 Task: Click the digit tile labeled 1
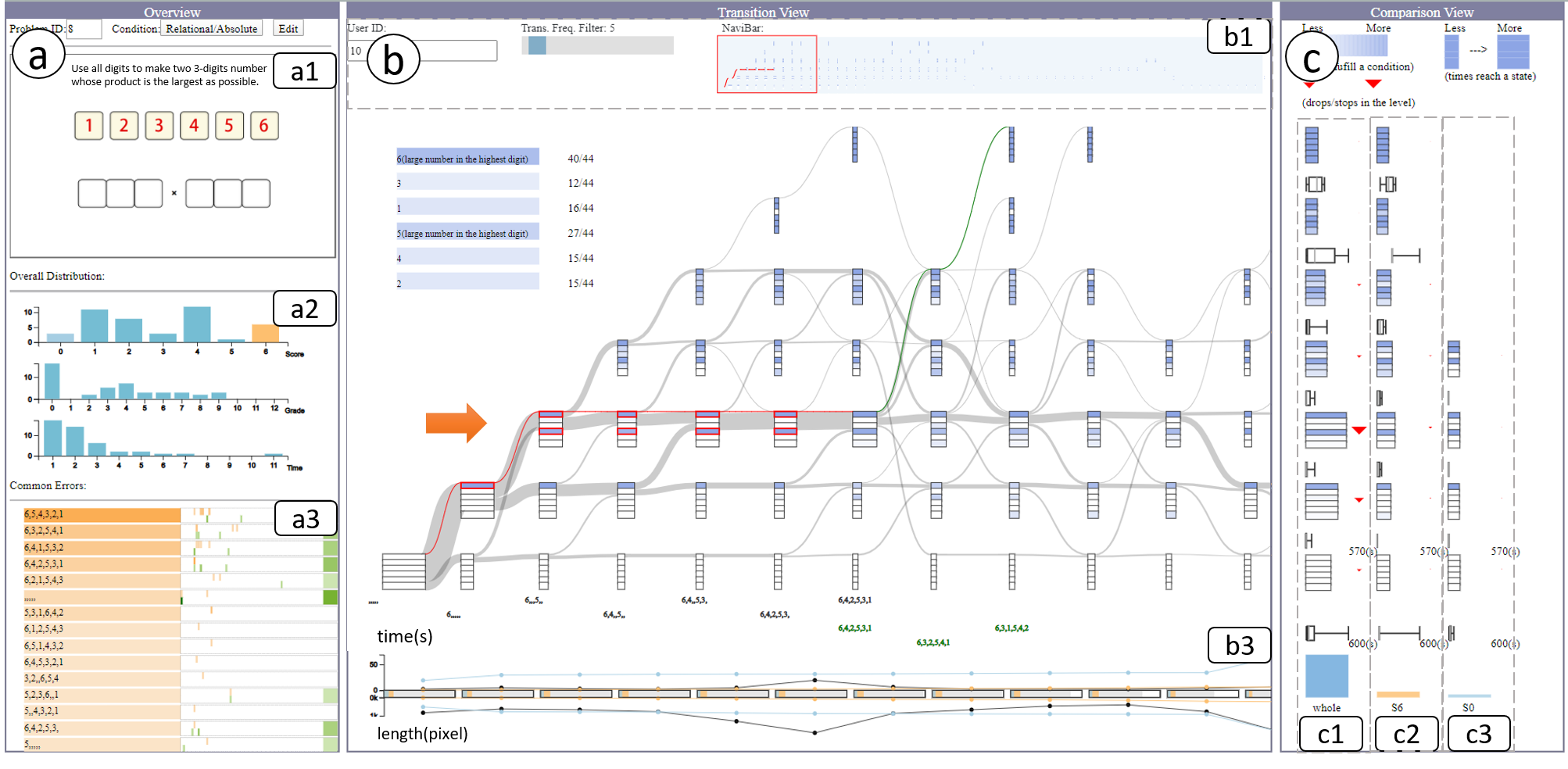[x=89, y=126]
